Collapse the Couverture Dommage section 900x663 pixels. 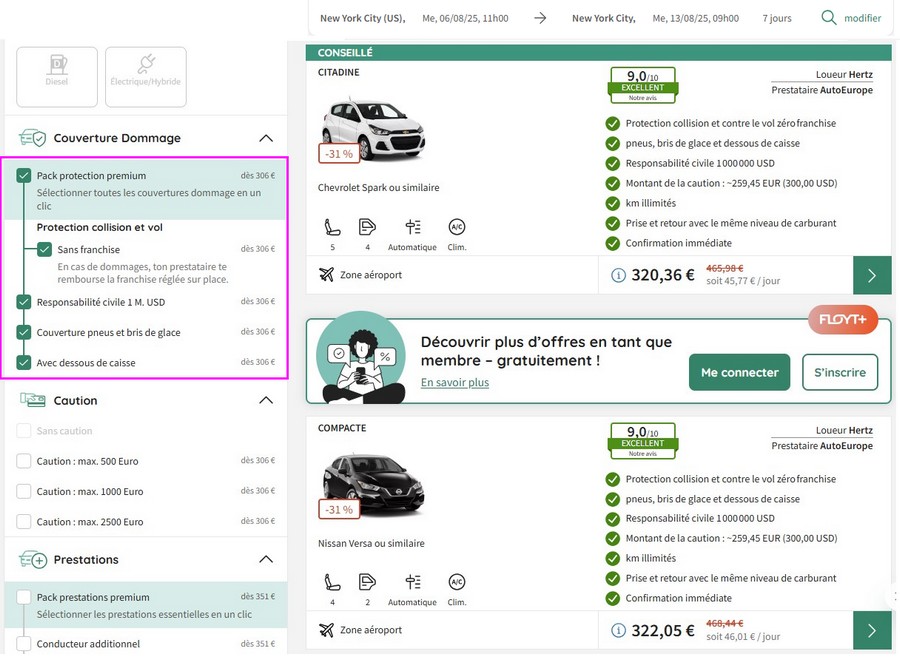[x=265, y=138]
